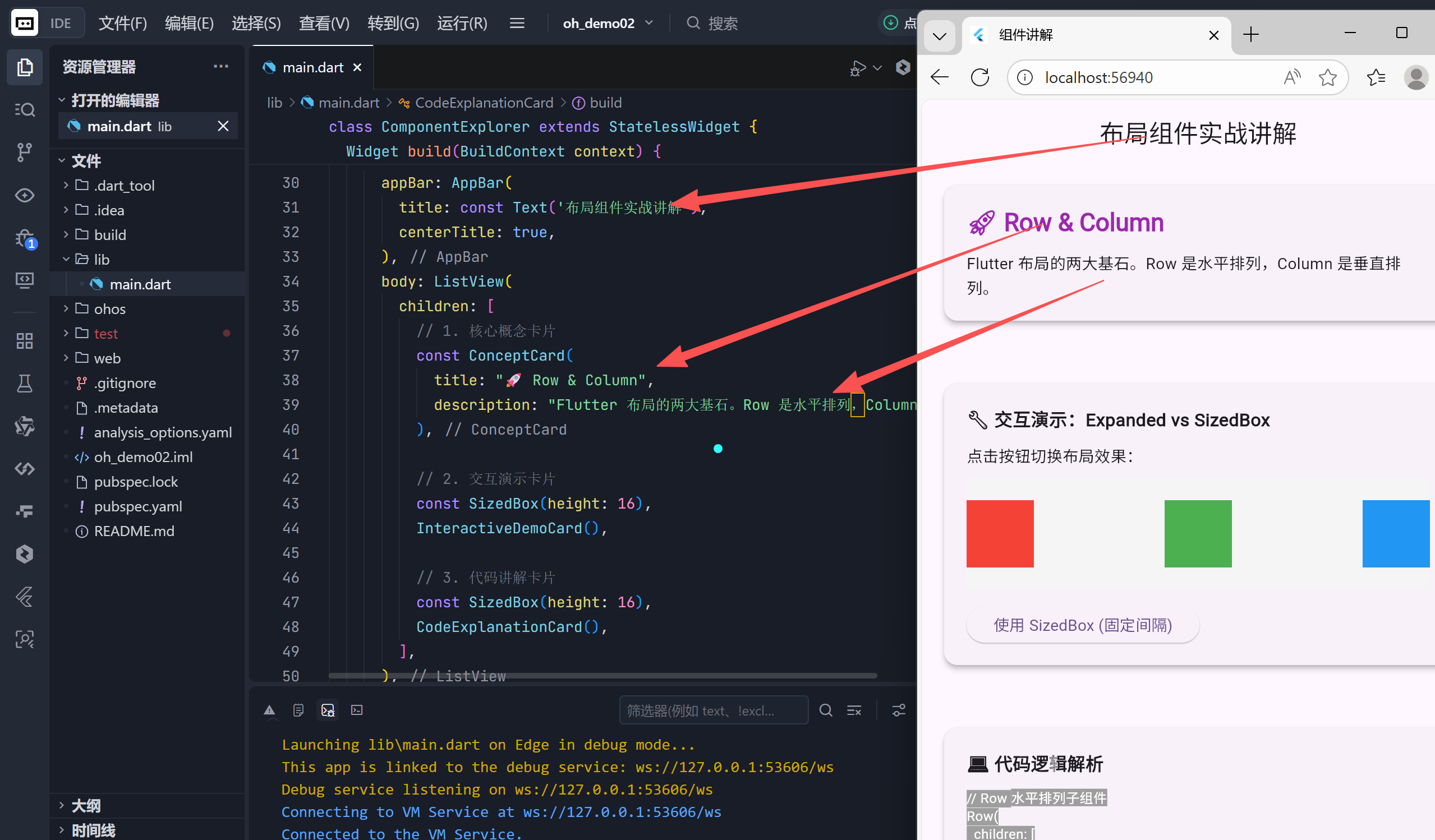Close the main.dart editor tab
The width and height of the screenshot is (1435, 840).
(357, 67)
